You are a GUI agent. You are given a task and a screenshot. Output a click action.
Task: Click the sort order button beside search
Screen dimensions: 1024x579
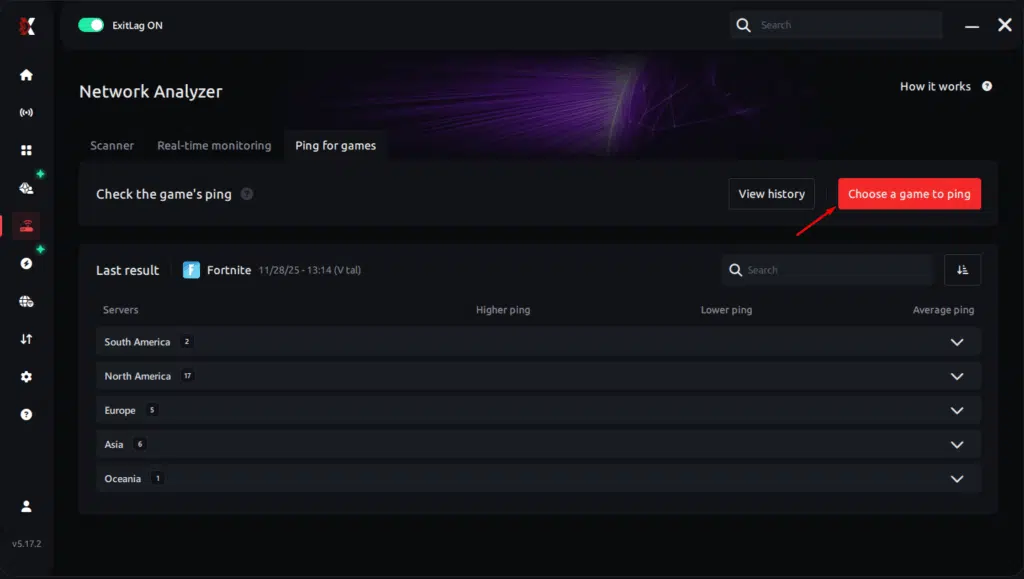962,270
